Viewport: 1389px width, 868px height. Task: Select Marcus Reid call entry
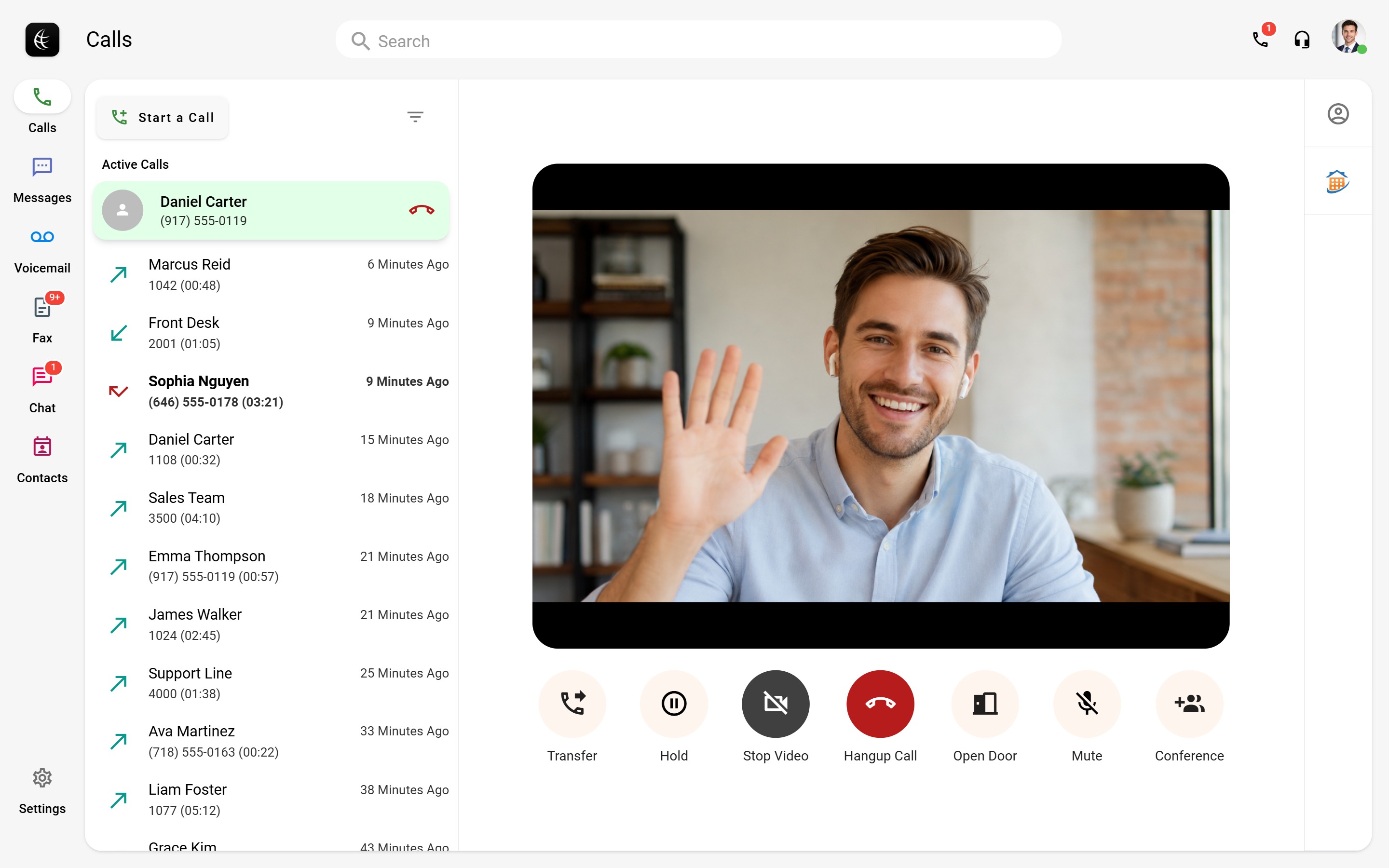coord(271,274)
